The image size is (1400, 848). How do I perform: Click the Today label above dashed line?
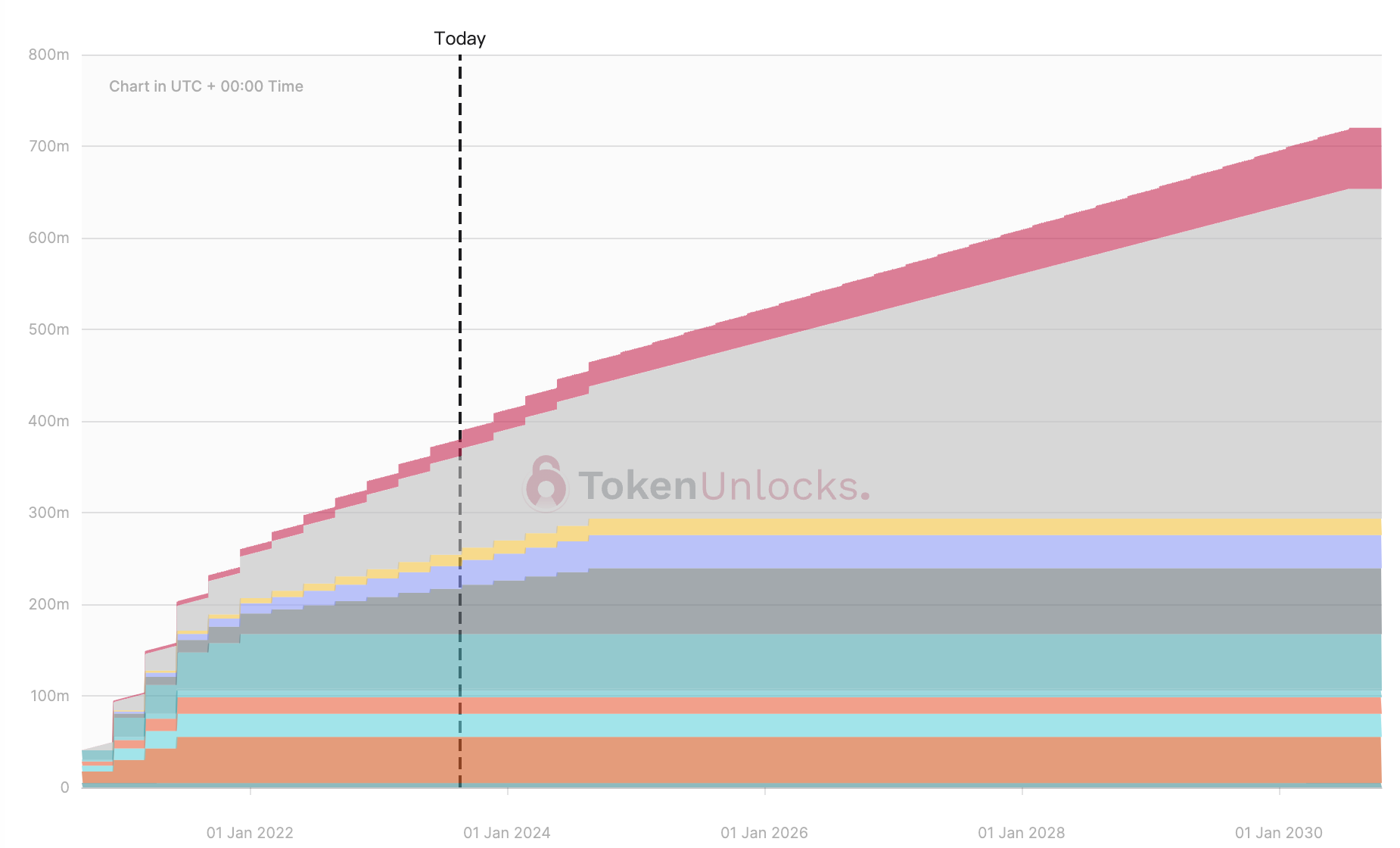tap(459, 39)
